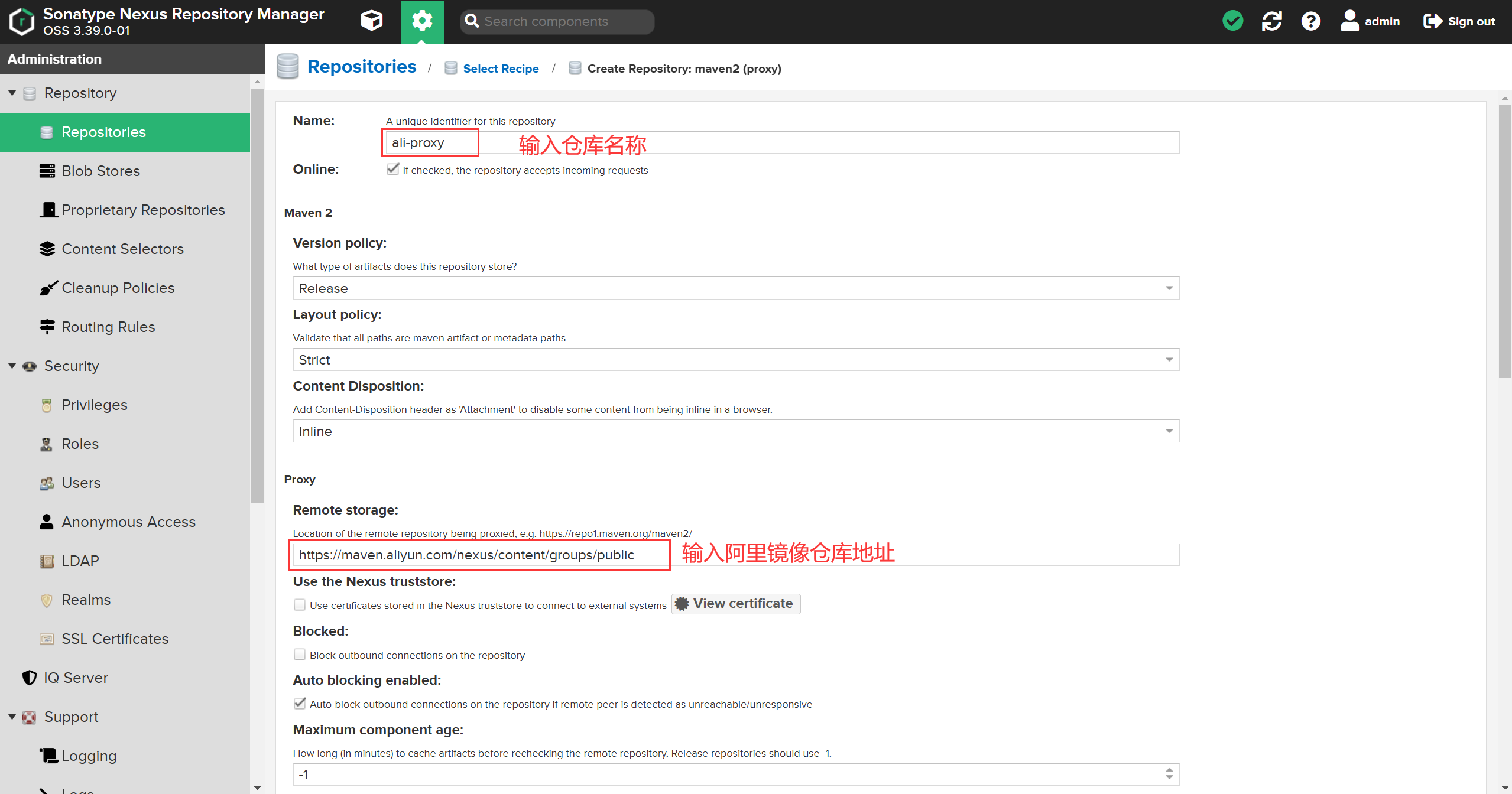Screen dimensions: 1512x794
Task: Open the Version policy Release dropdown
Action: [735, 288]
